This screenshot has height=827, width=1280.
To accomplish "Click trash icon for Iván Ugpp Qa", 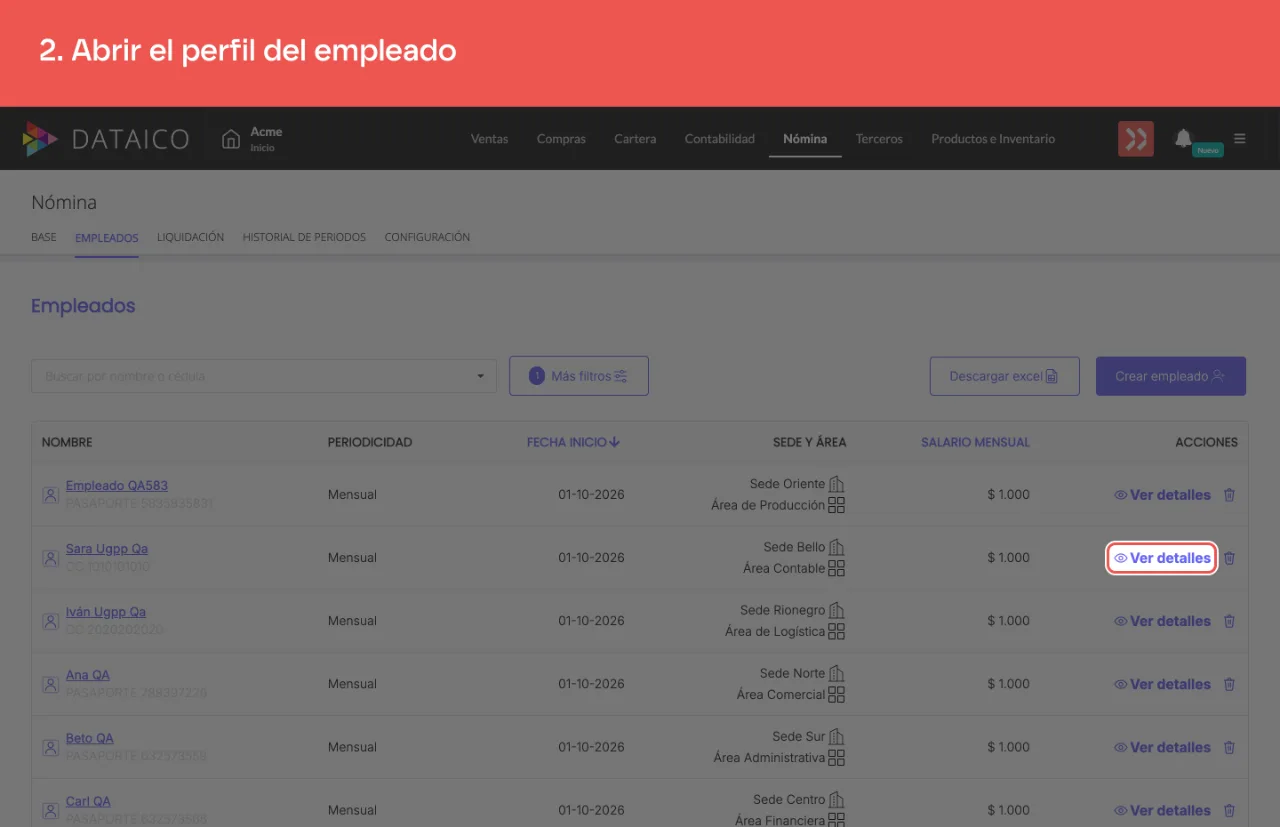I will click(x=1230, y=621).
